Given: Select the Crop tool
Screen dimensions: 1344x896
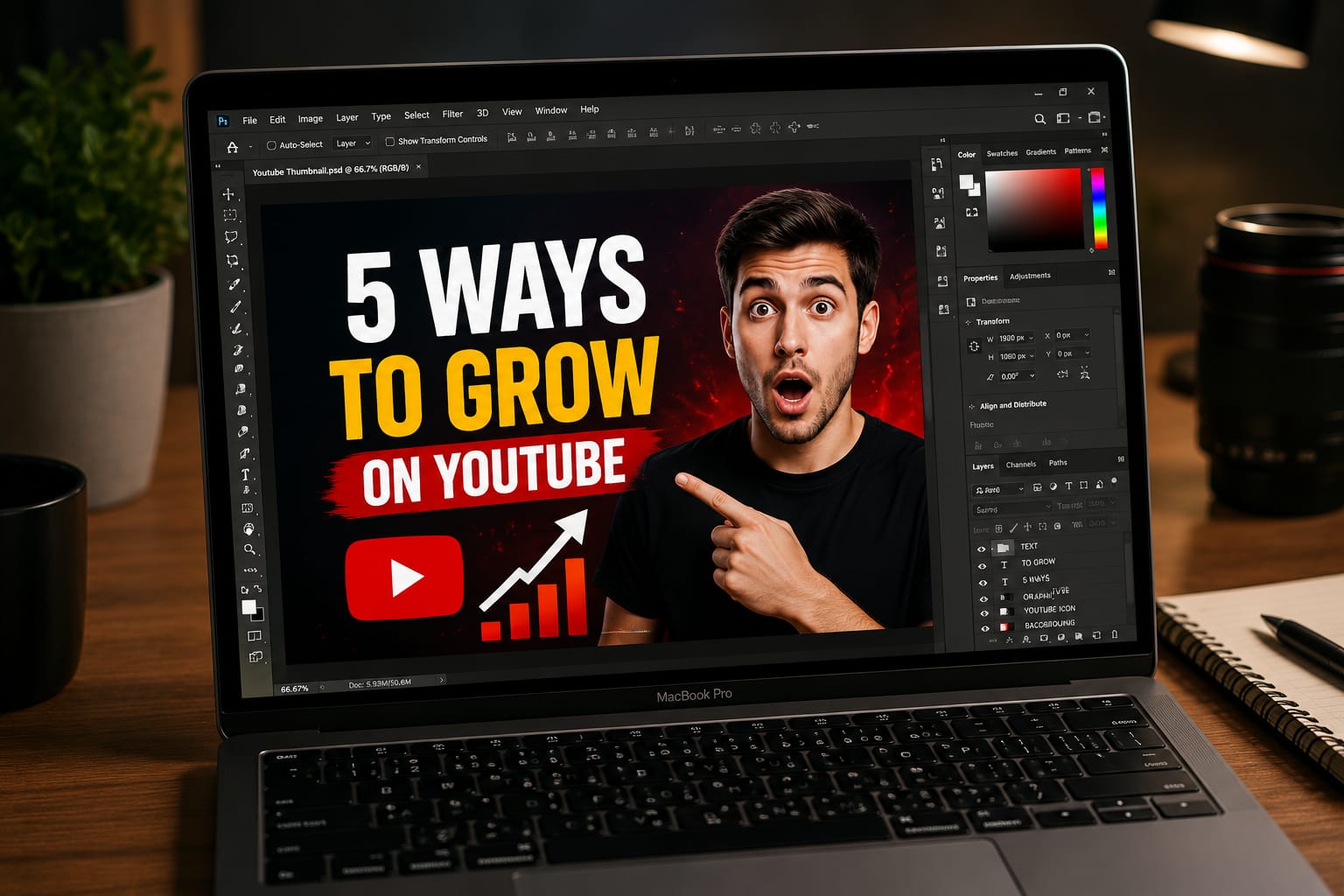Looking at the screenshot, I should 233,260.
